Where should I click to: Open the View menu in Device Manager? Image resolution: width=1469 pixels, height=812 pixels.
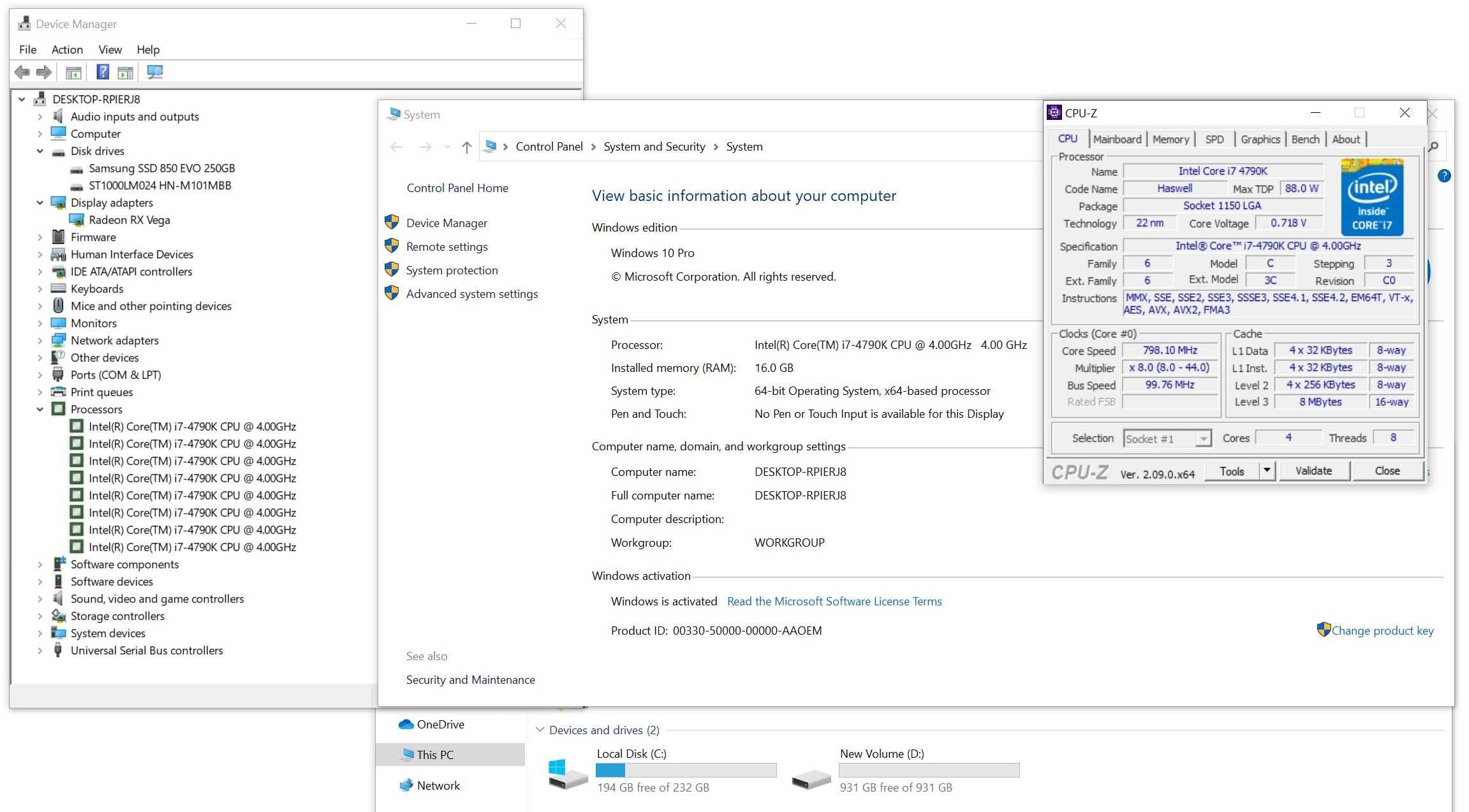110,49
